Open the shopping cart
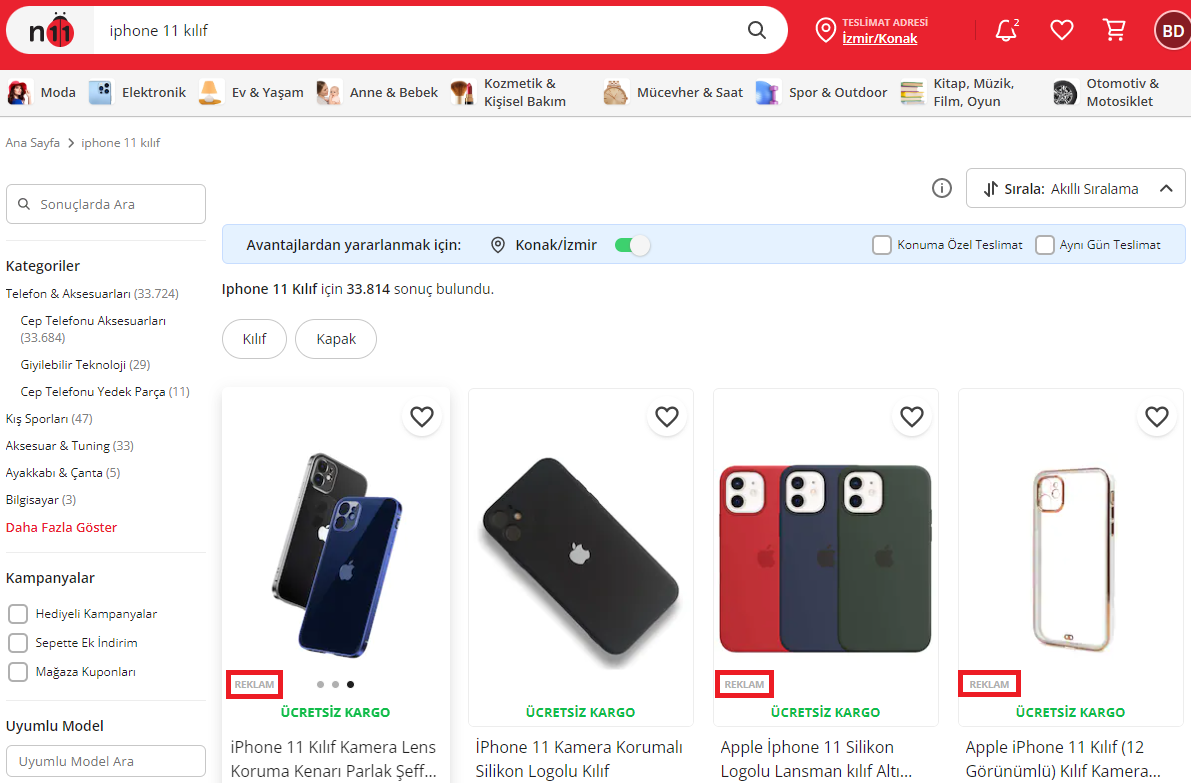 (1114, 30)
